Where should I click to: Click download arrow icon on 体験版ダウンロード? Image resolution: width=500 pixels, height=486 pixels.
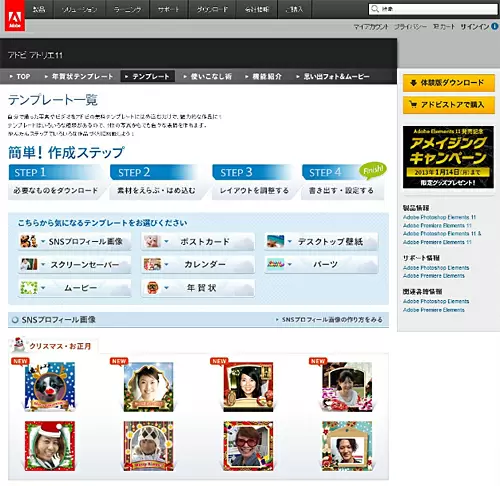pyautogui.click(x=413, y=83)
